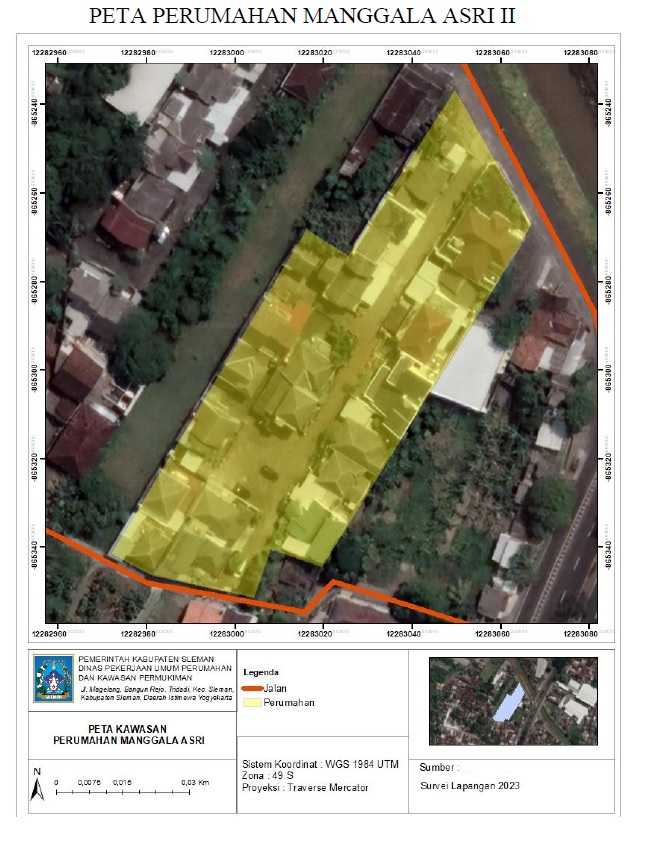Click the top coordinate label 12283020
Viewport: 648px width, 841px height.
tap(315, 53)
